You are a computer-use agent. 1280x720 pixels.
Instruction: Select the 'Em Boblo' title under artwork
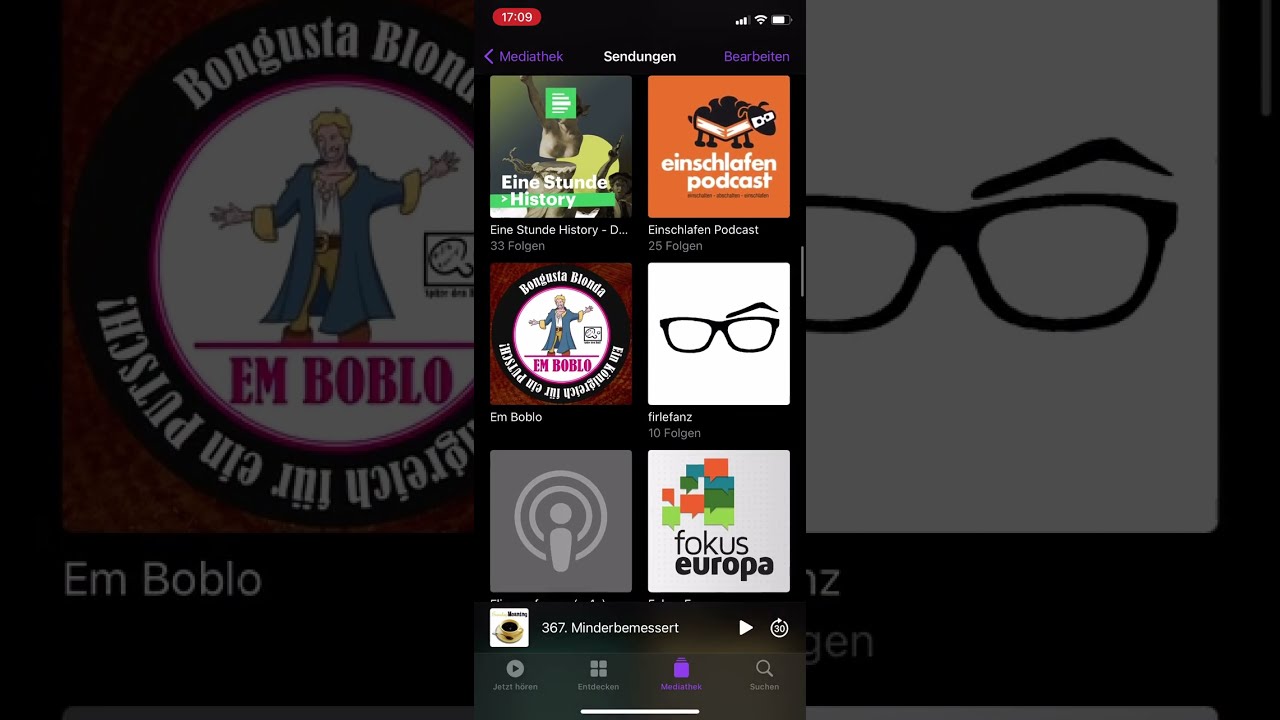pos(516,417)
